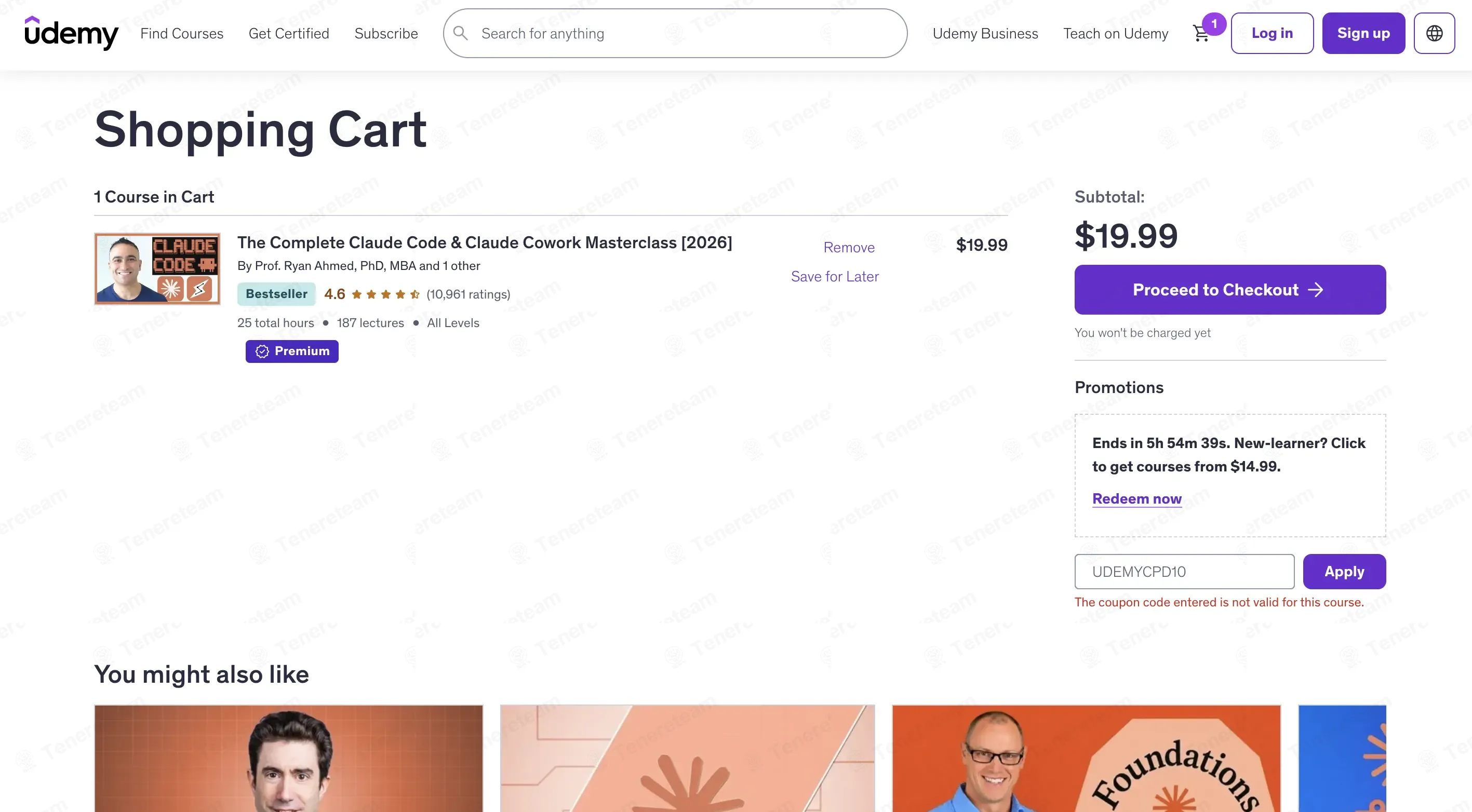Click the Premium badge

(x=292, y=351)
